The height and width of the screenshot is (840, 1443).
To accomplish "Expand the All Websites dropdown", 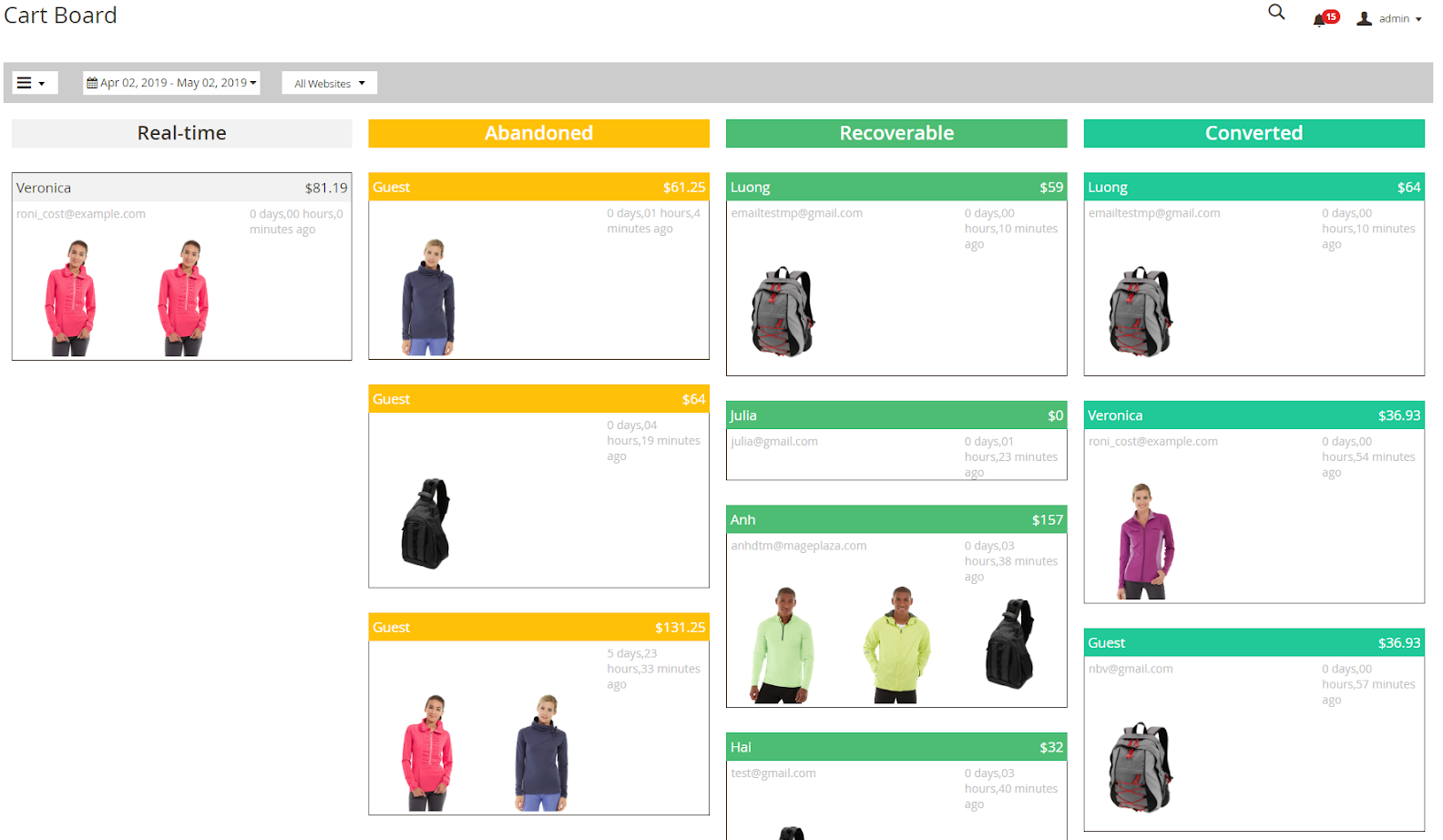I will (329, 83).
